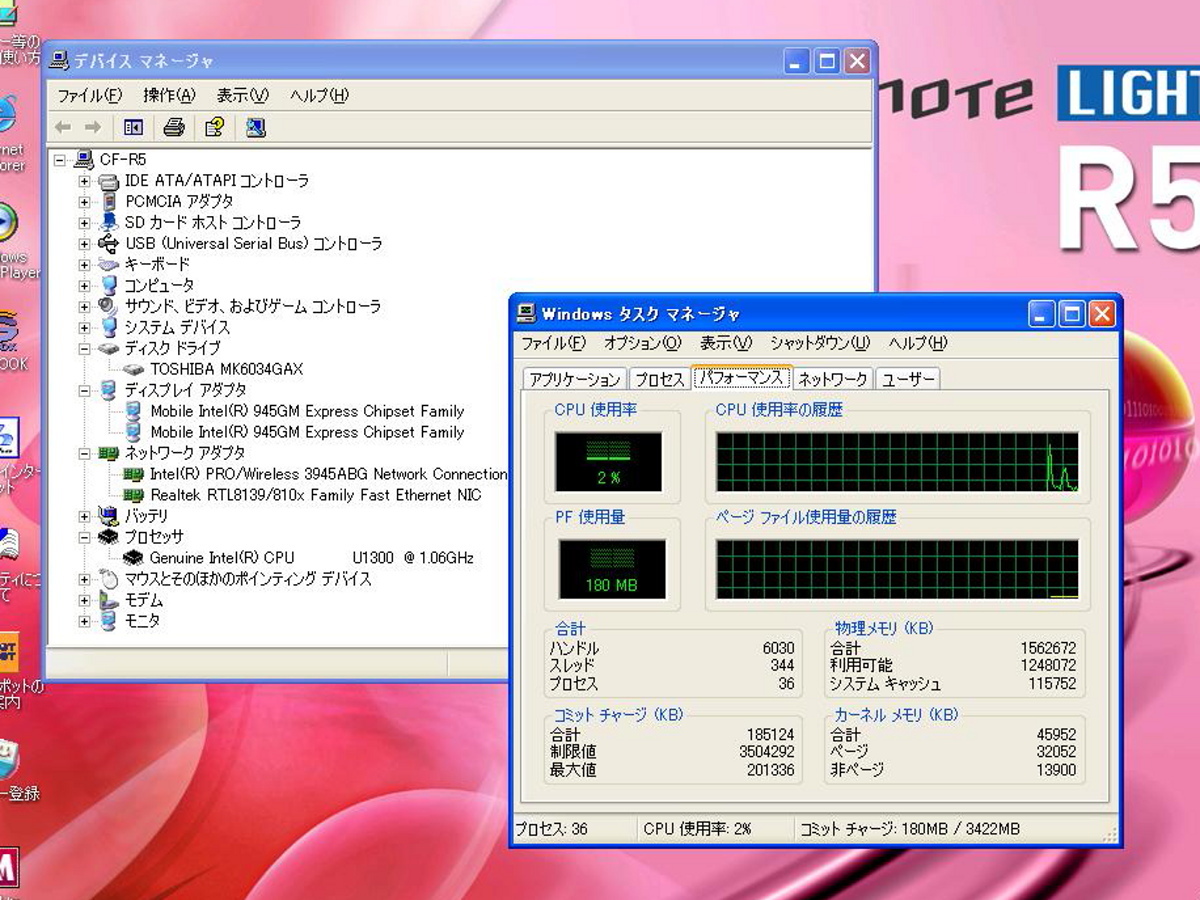Expand the PCMCIA アダプタ node

pos(84,202)
